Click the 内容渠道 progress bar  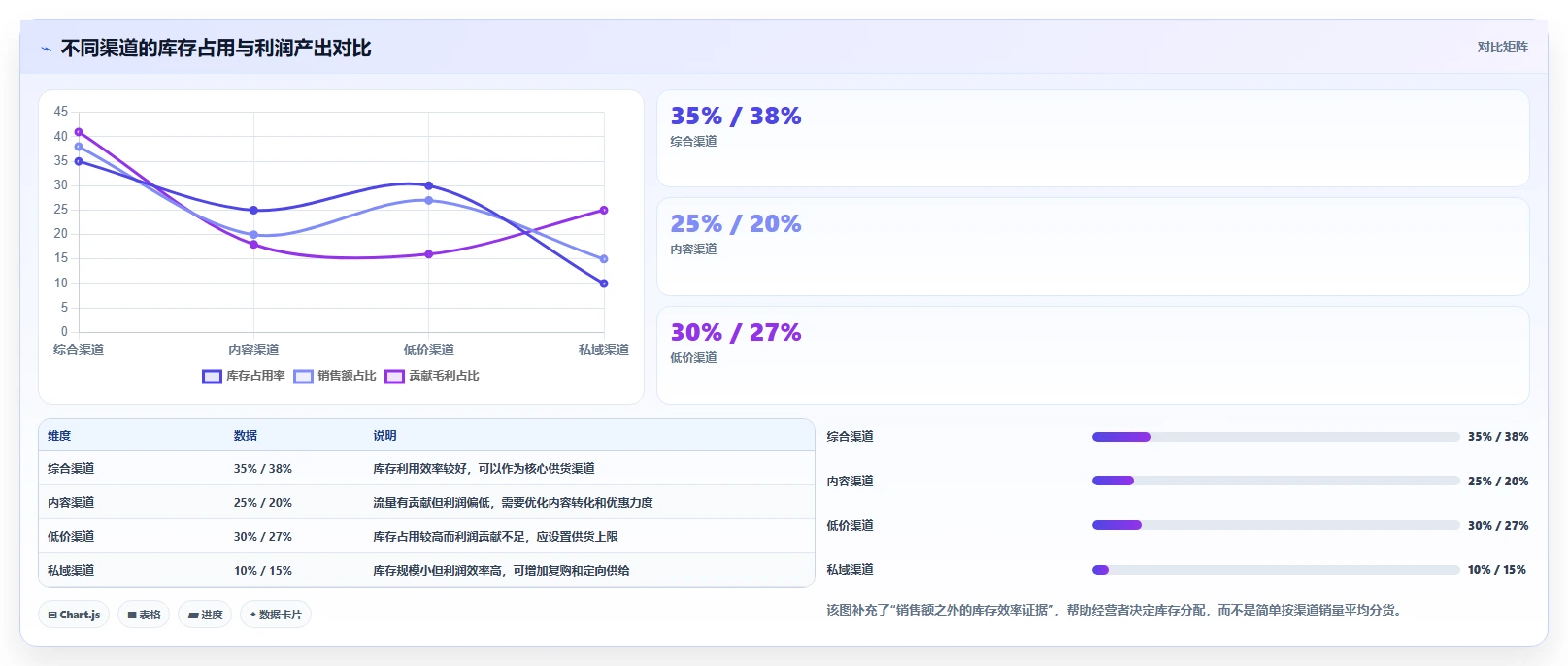coord(1276,481)
